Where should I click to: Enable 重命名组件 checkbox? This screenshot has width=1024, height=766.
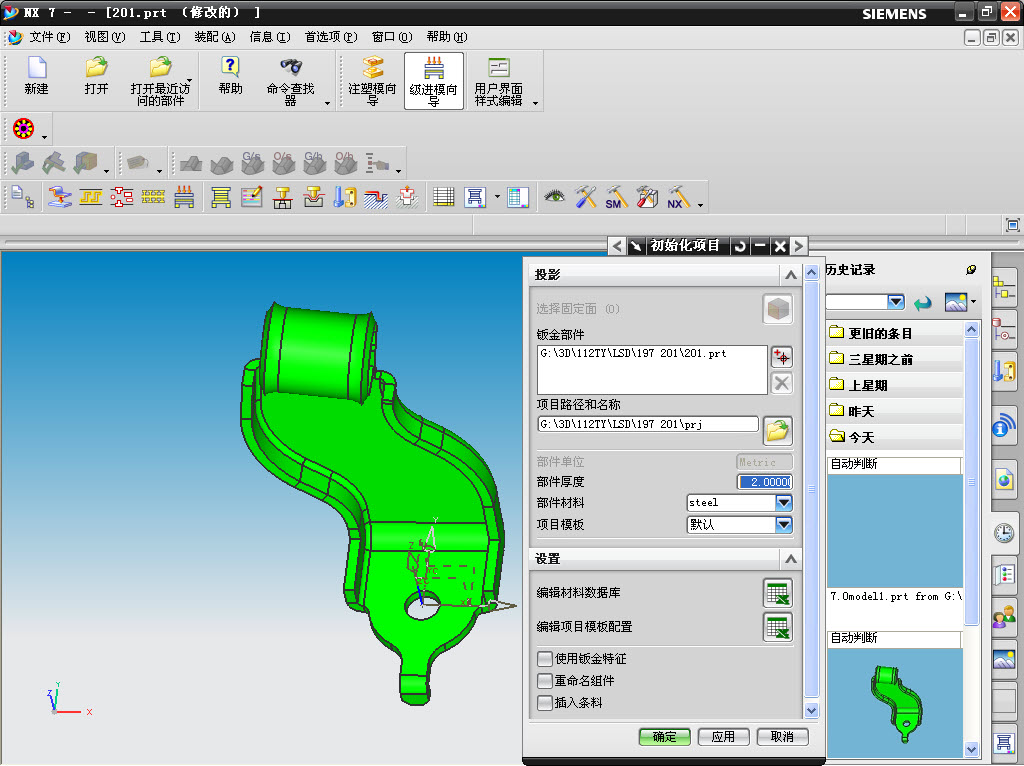click(545, 680)
